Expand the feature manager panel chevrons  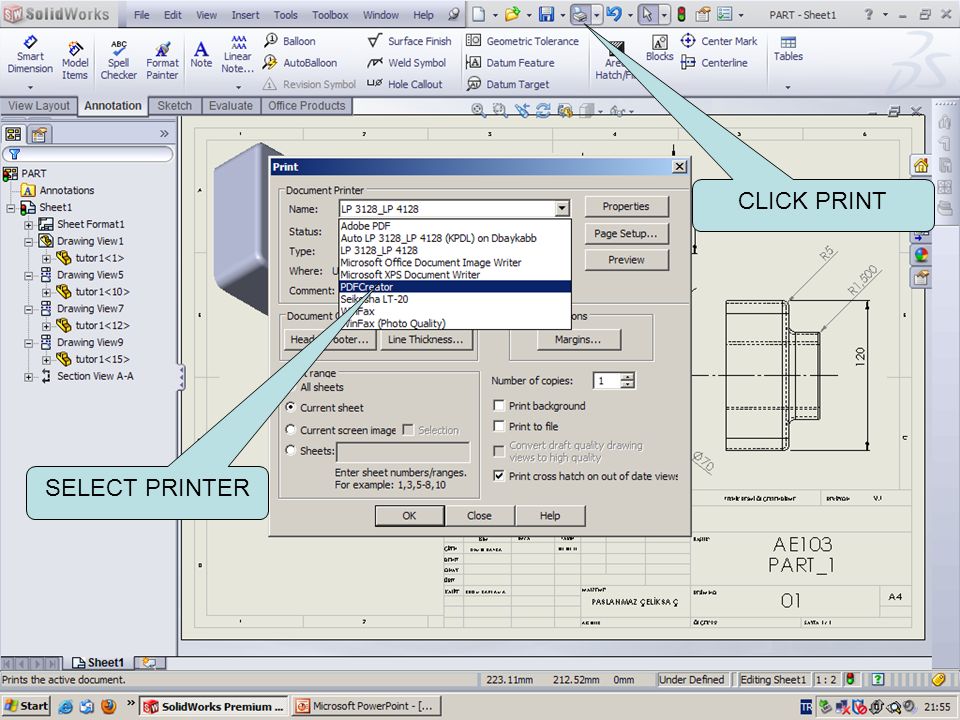tap(164, 133)
